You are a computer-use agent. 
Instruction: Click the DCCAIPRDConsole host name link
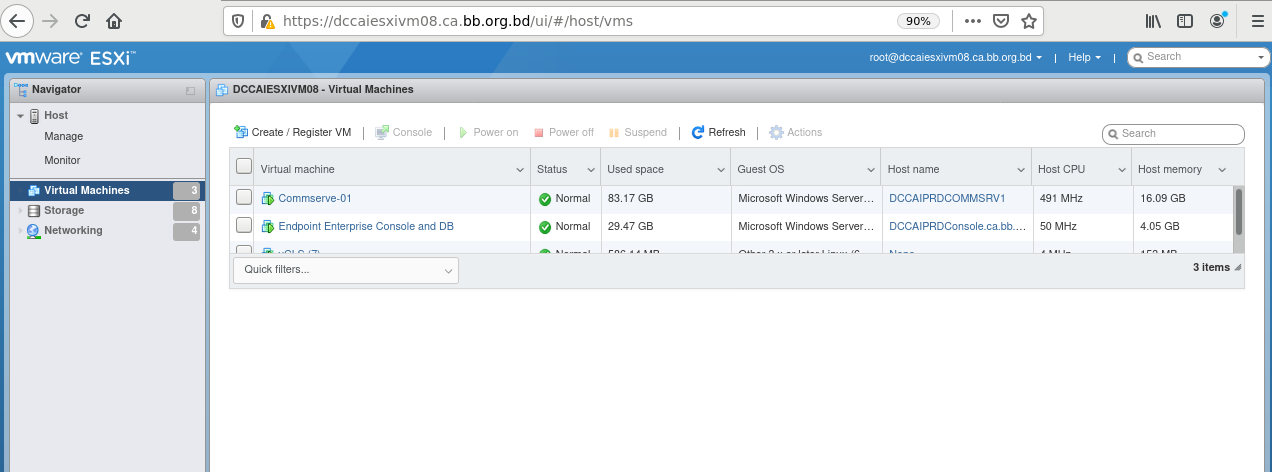click(x=958, y=226)
